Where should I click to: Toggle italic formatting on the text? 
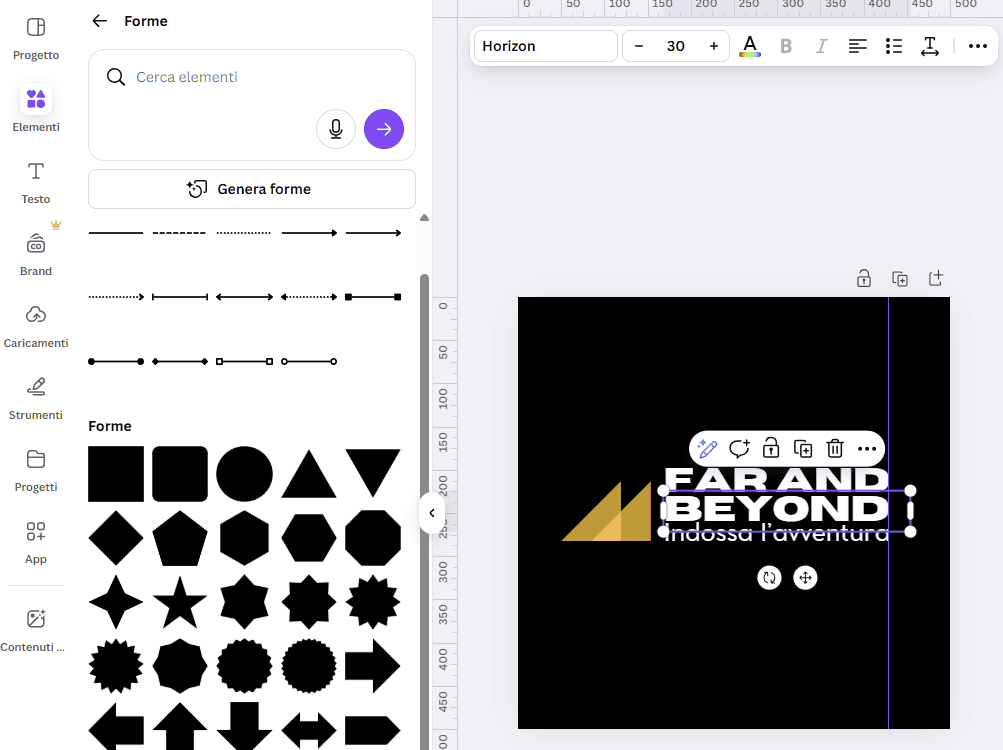point(822,46)
